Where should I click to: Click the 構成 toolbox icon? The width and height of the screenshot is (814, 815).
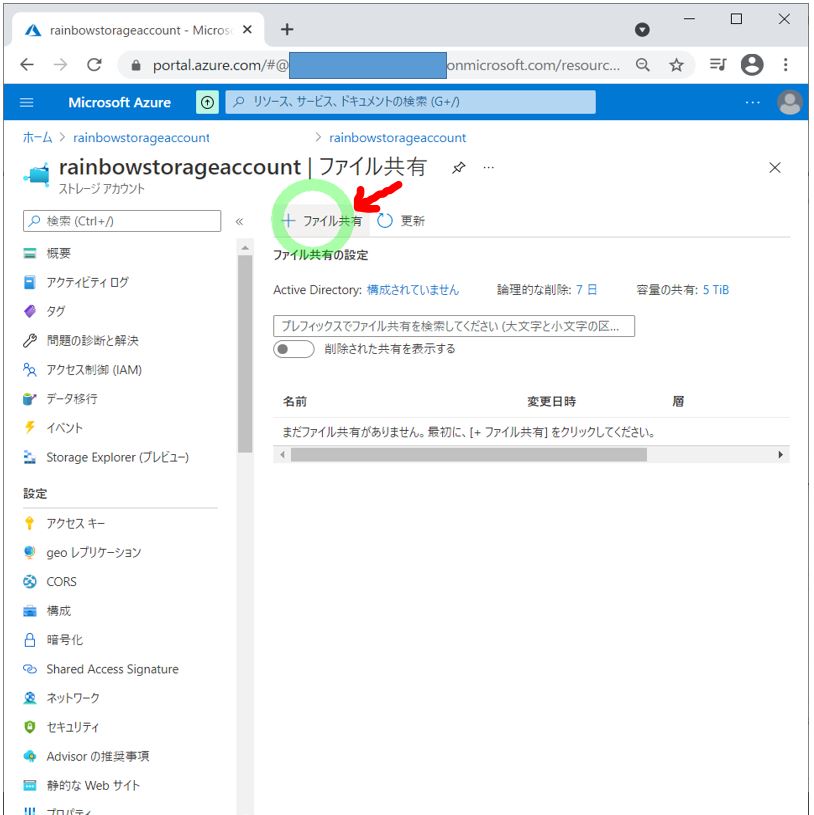30,611
